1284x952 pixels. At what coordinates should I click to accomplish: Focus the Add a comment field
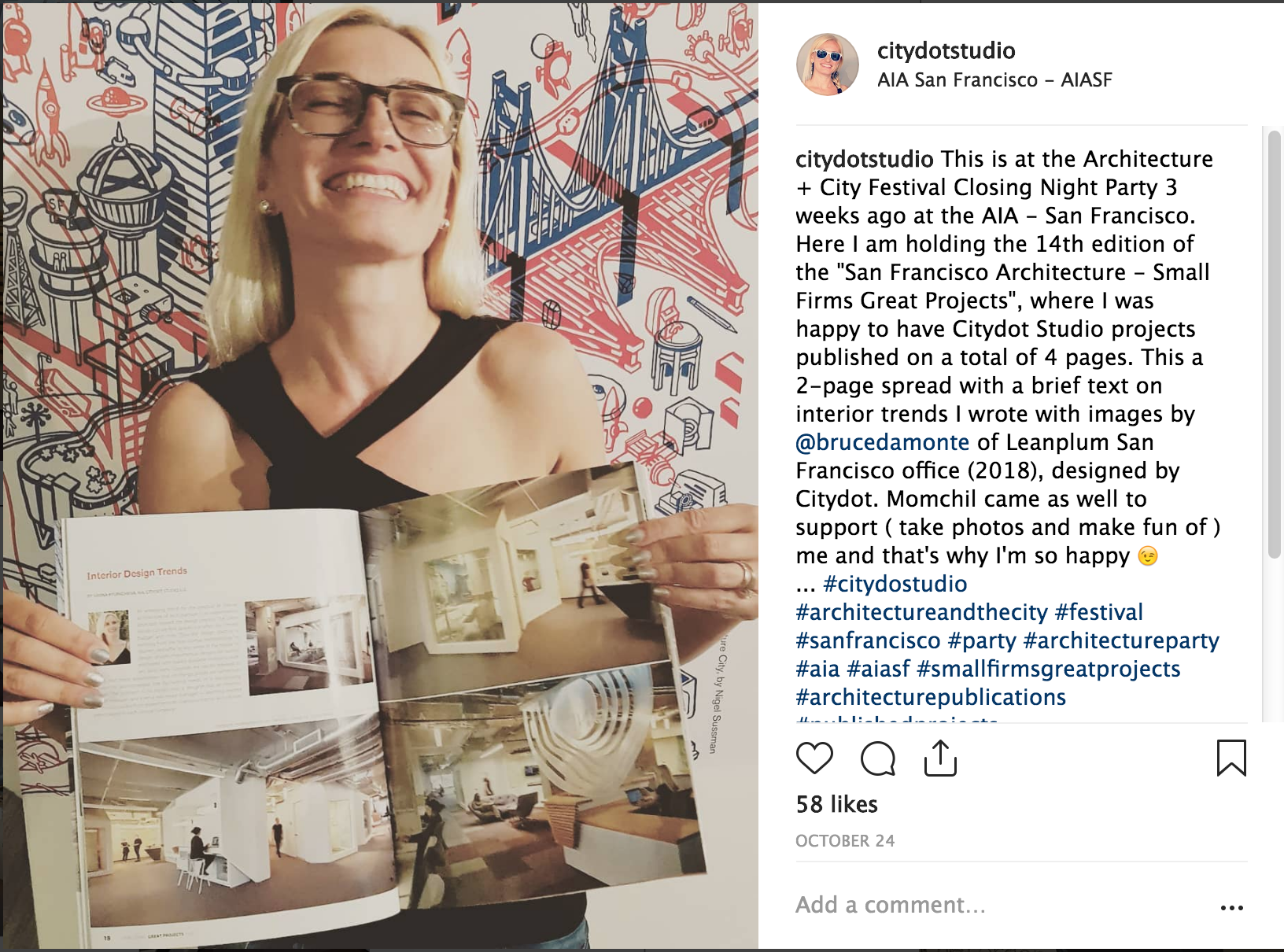(x=999, y=905)
